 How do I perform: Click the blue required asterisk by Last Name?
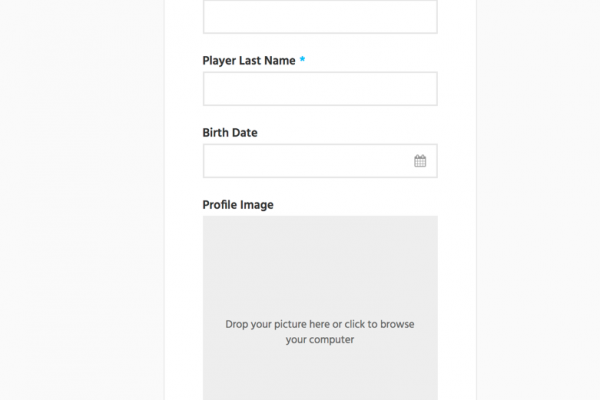pos(302,59)
